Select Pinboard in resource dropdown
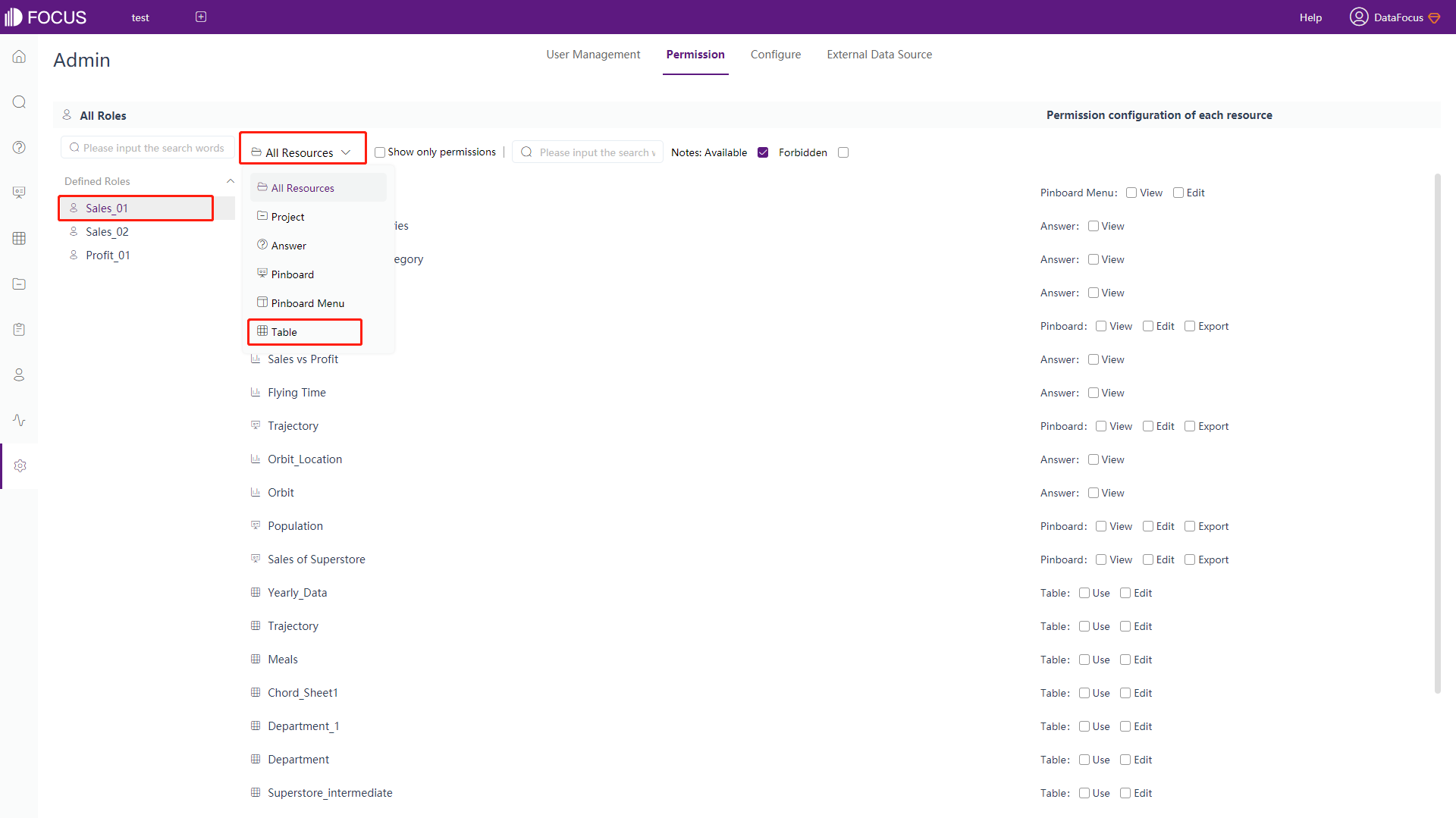Screen dimensions: 1456x818 pyautogui.click(x=318, y=274)
